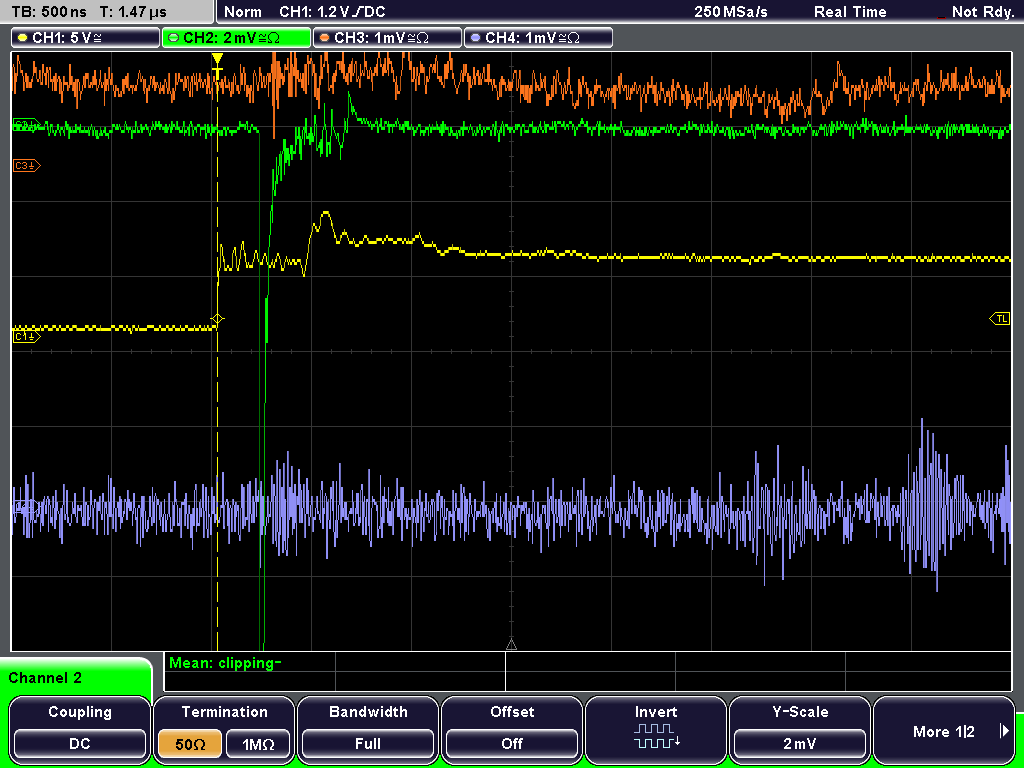1024x768 pixels.
Task: Click the Channel 2 menu title
Action: [45, 678]
